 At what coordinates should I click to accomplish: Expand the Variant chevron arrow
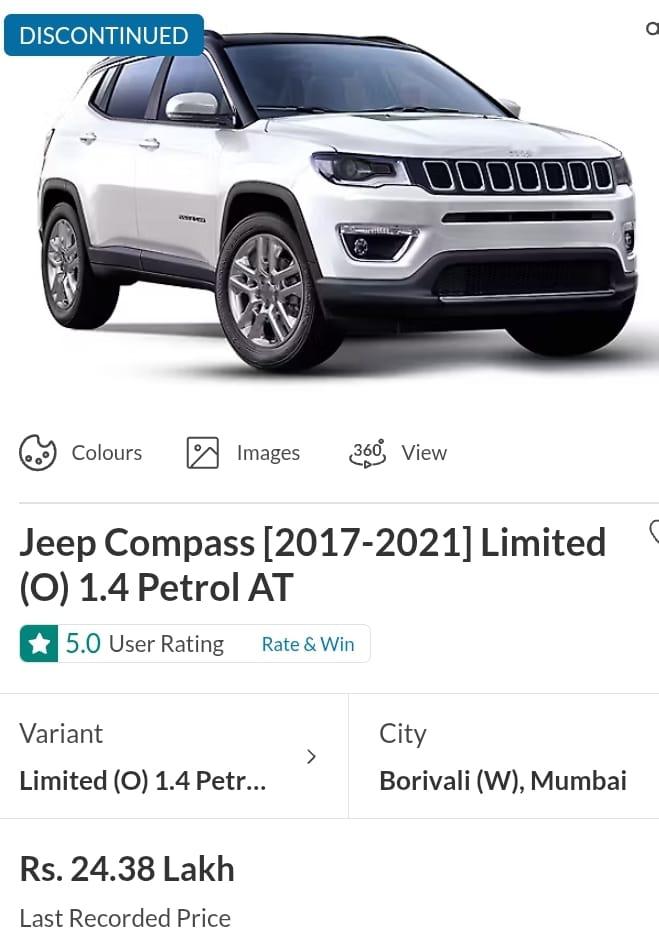click(311, 757)
